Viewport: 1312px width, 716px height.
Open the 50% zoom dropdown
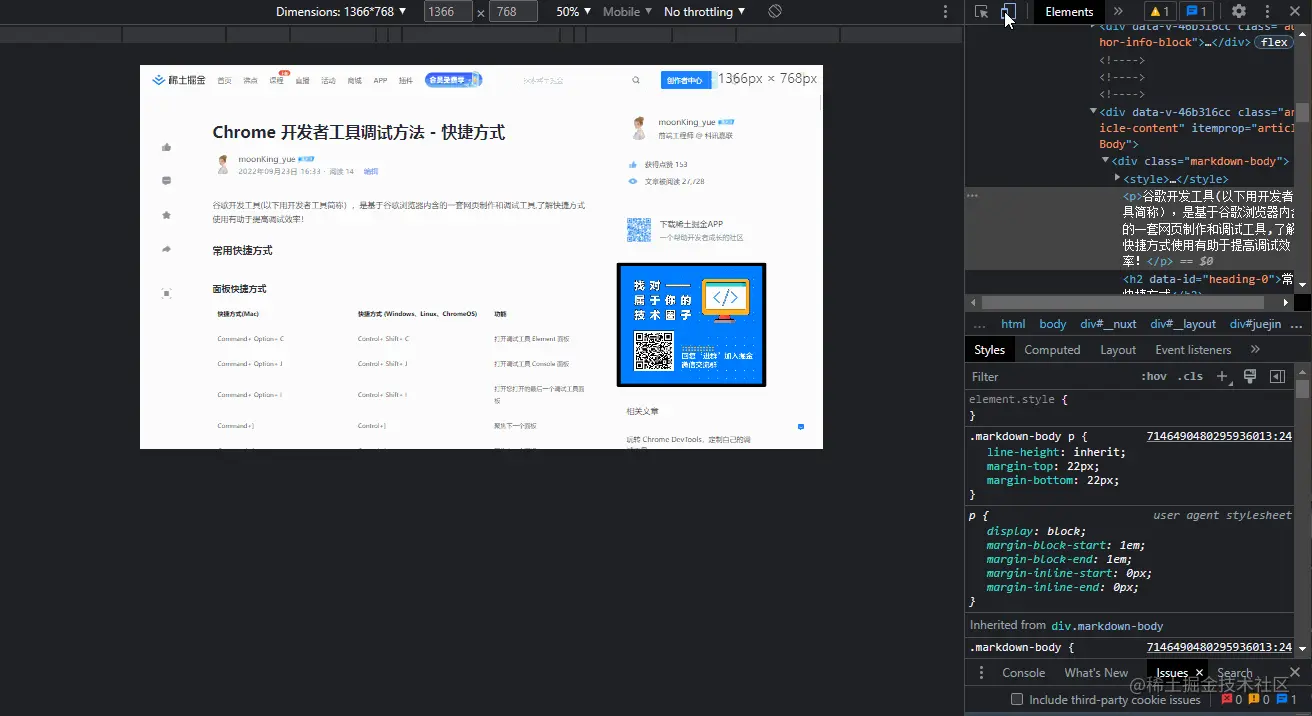click(574, 12)
